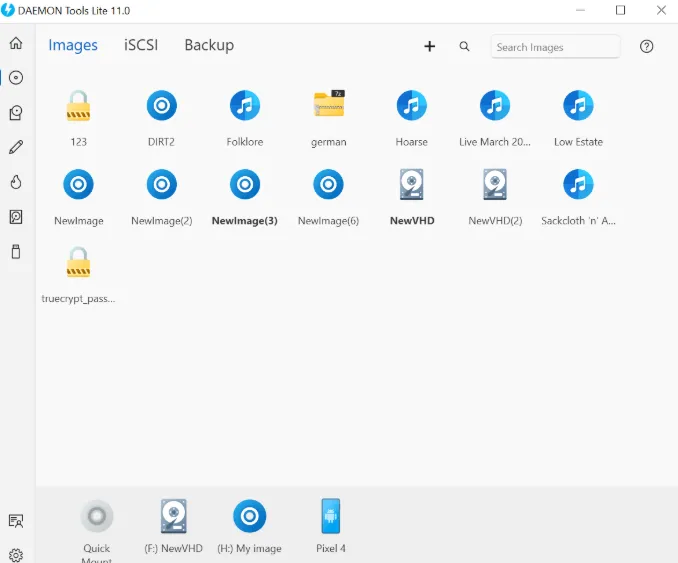Select the (H:) My image virtual drive
The image size is (678, 563).
(249, 526)
